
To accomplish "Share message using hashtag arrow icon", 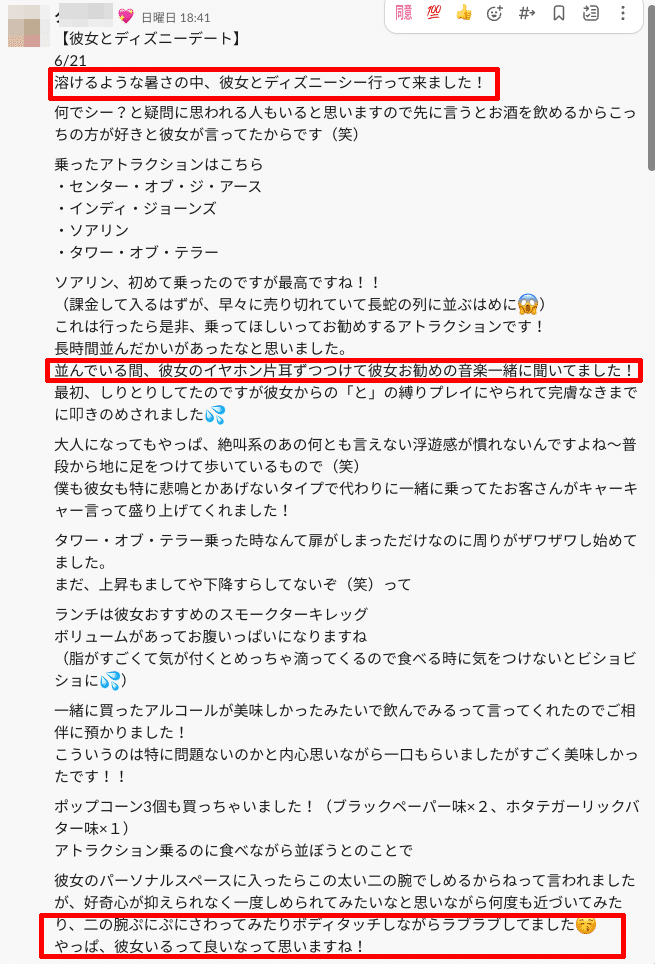I will coord(527,13).
